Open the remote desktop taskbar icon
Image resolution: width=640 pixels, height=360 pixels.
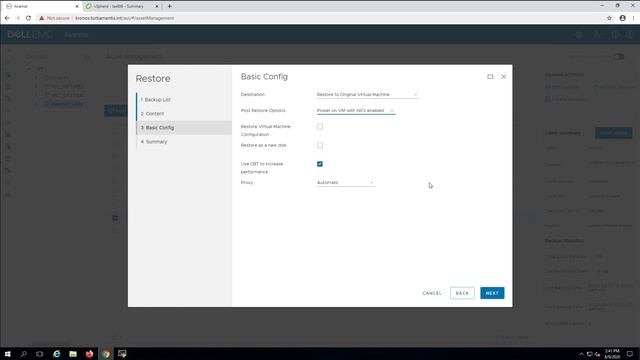[122, 354]
